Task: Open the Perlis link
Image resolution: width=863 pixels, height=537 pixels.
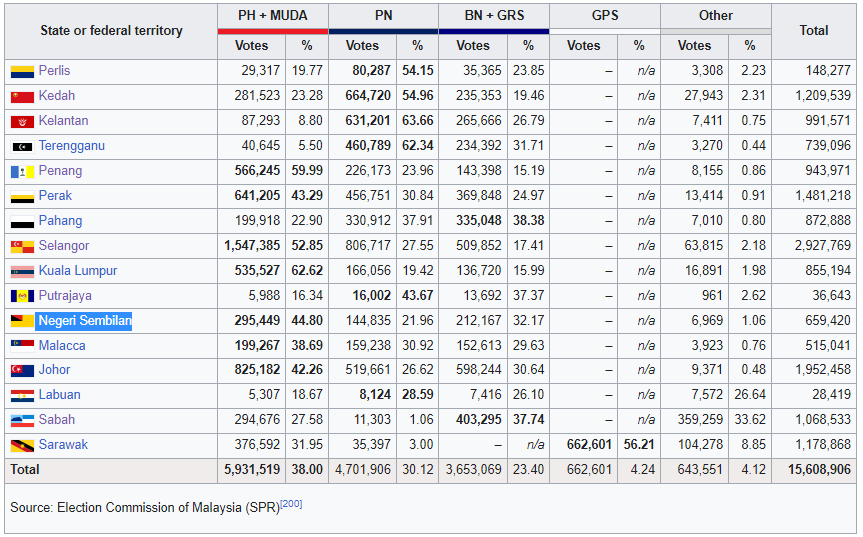Action: click(54, 70)
